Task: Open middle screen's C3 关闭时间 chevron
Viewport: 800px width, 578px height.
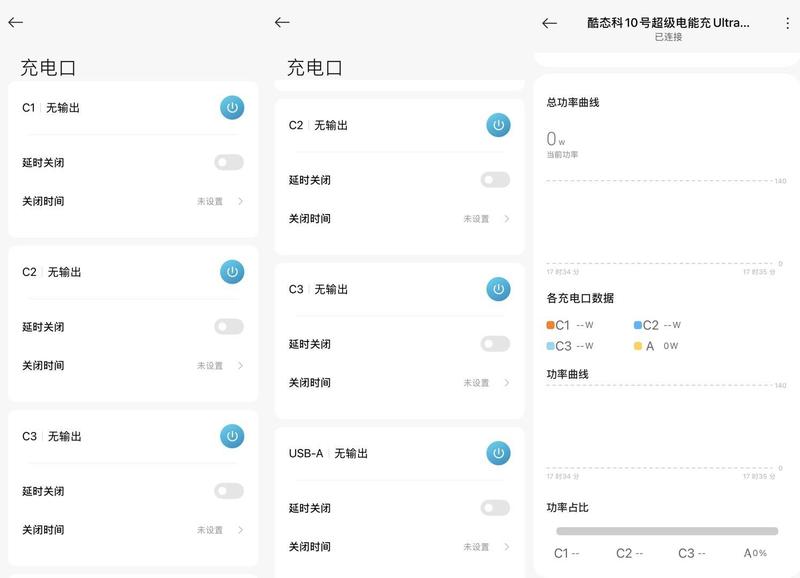Action: coord(507,383)
